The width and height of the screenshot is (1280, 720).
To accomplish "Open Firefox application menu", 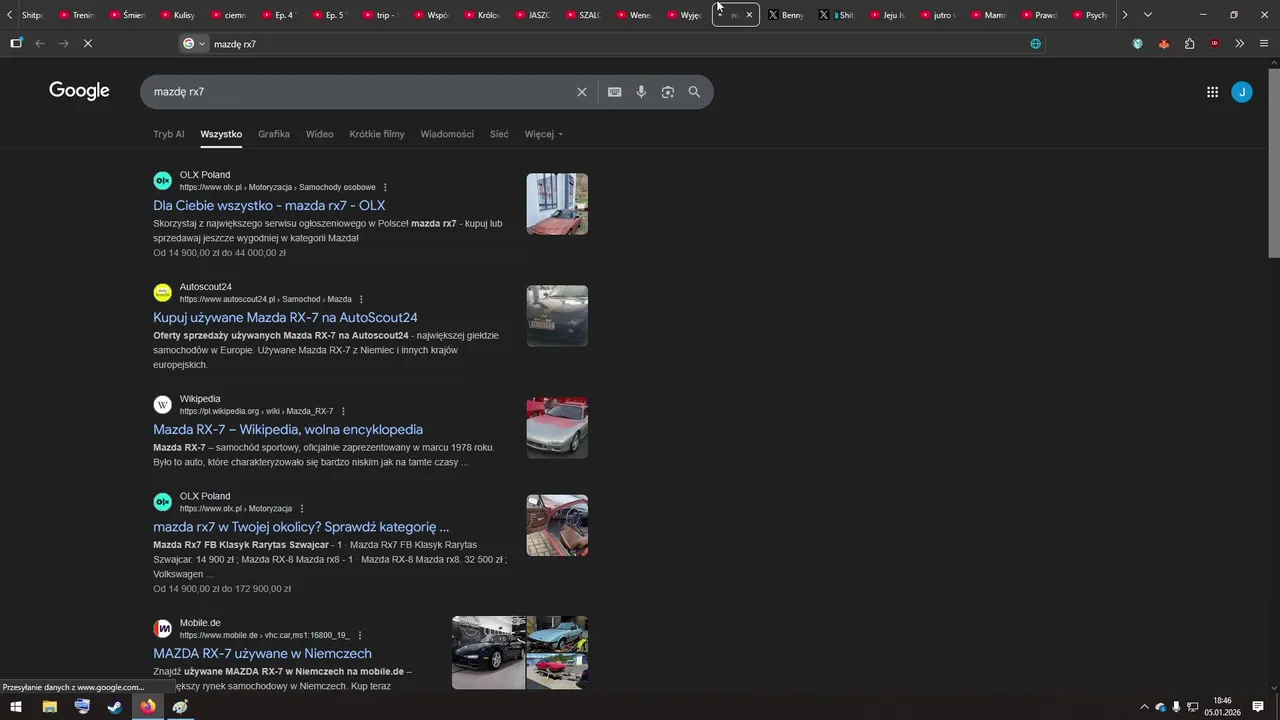I will (1264, 44).
